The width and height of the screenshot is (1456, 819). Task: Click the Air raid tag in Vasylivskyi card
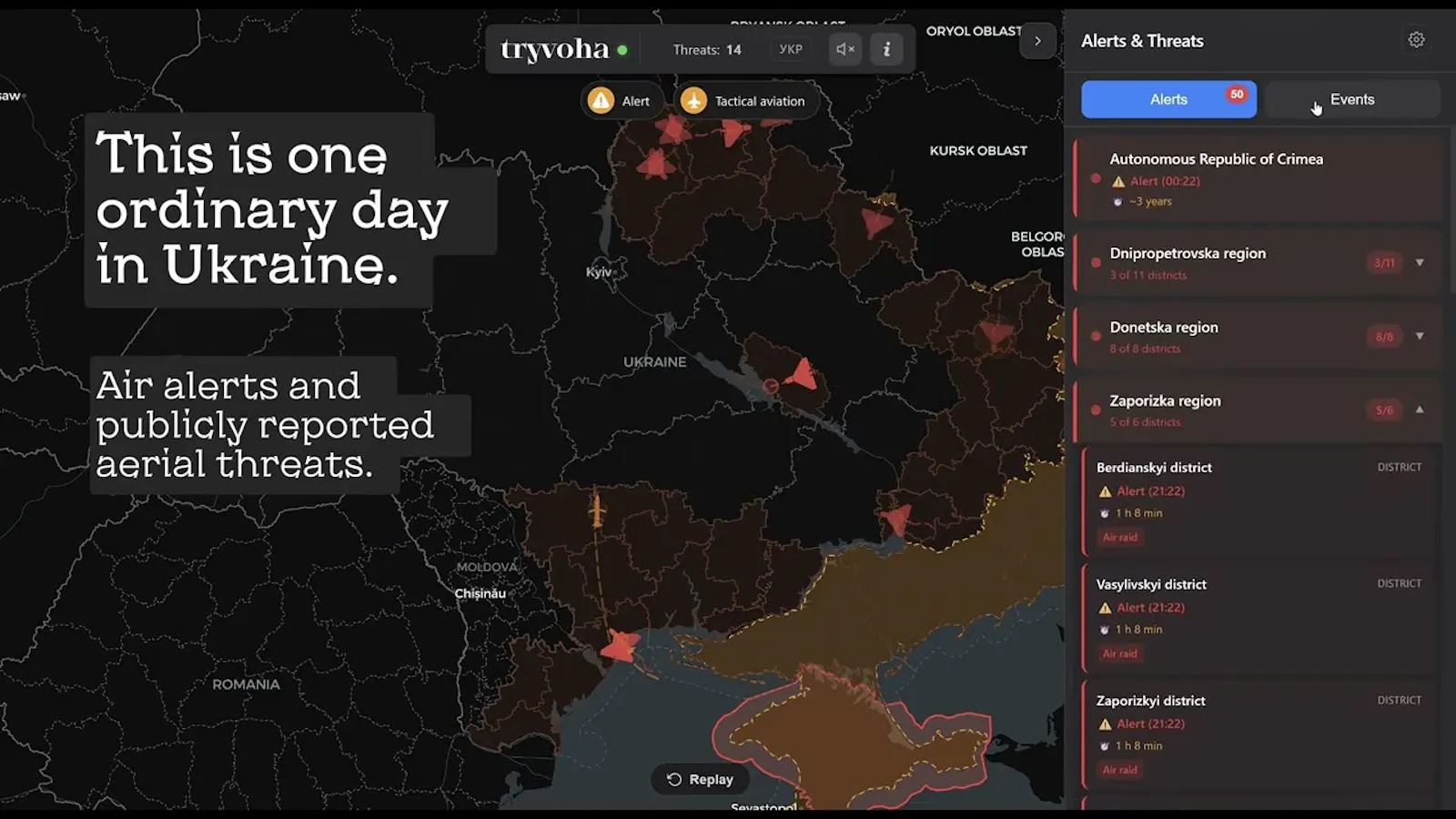click(1120, 653)
